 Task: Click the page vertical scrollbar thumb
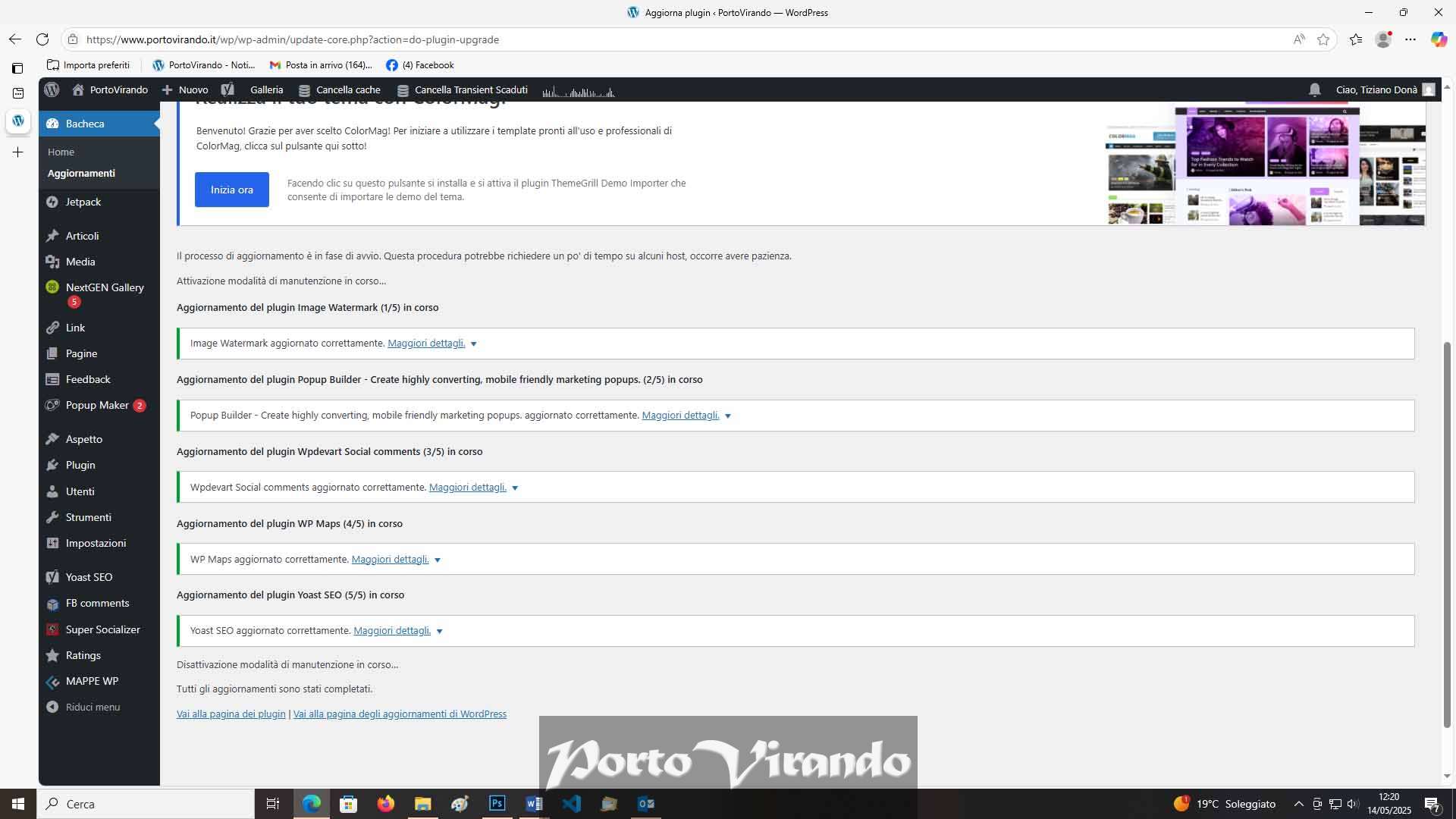click(x=1447, y=535)
